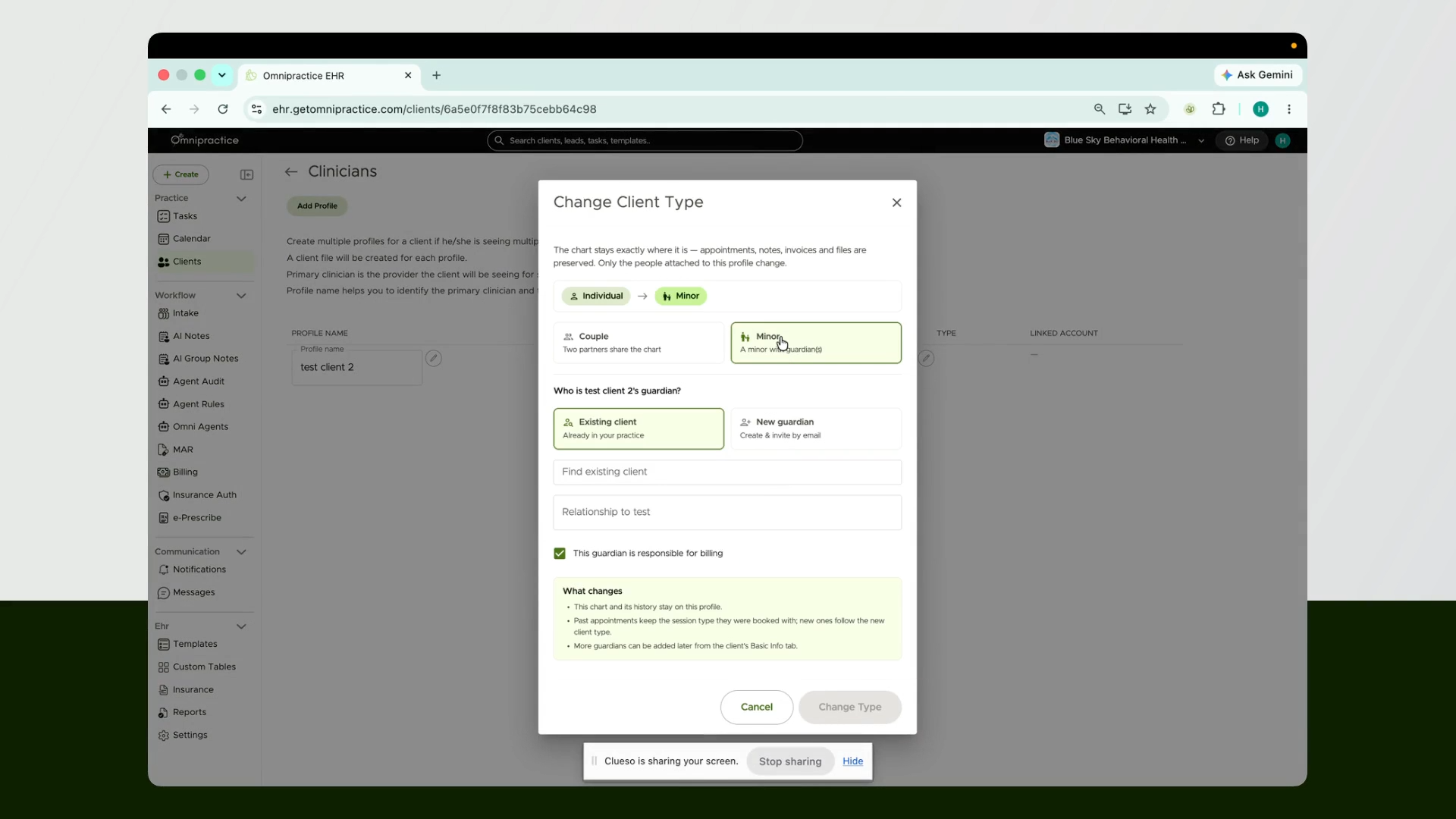Image resolution: width=1456 pixels, height=819 pixels.
Task: Bookmark this page with the star icon
Action: coord(1150,109)
